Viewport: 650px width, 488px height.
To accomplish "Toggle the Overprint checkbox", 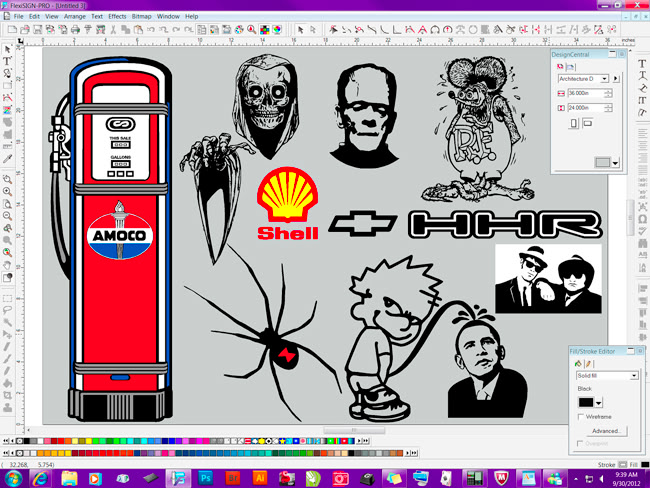I will point(580,444).
